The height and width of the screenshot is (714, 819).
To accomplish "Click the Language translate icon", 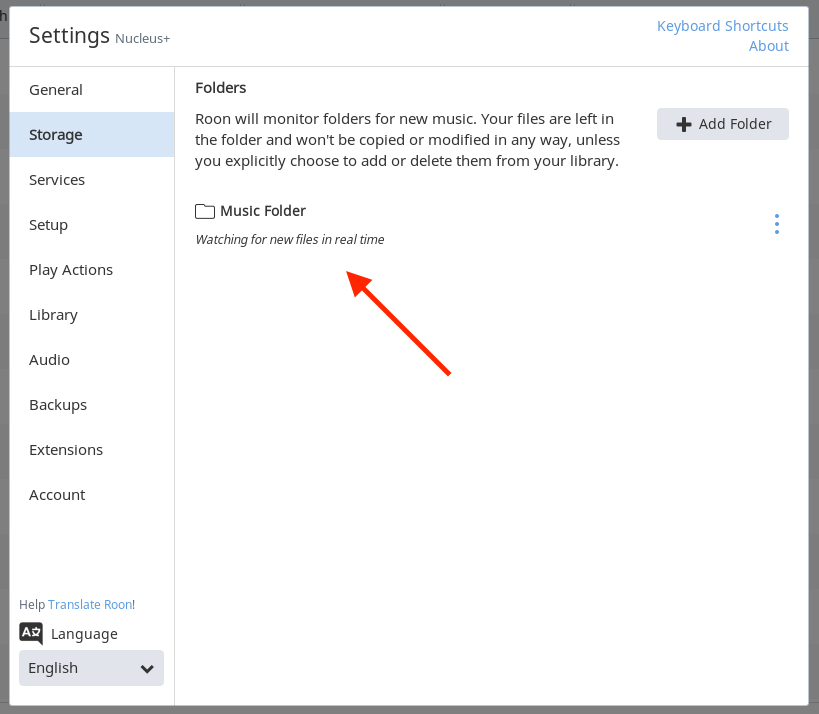I will pos(31,633).
